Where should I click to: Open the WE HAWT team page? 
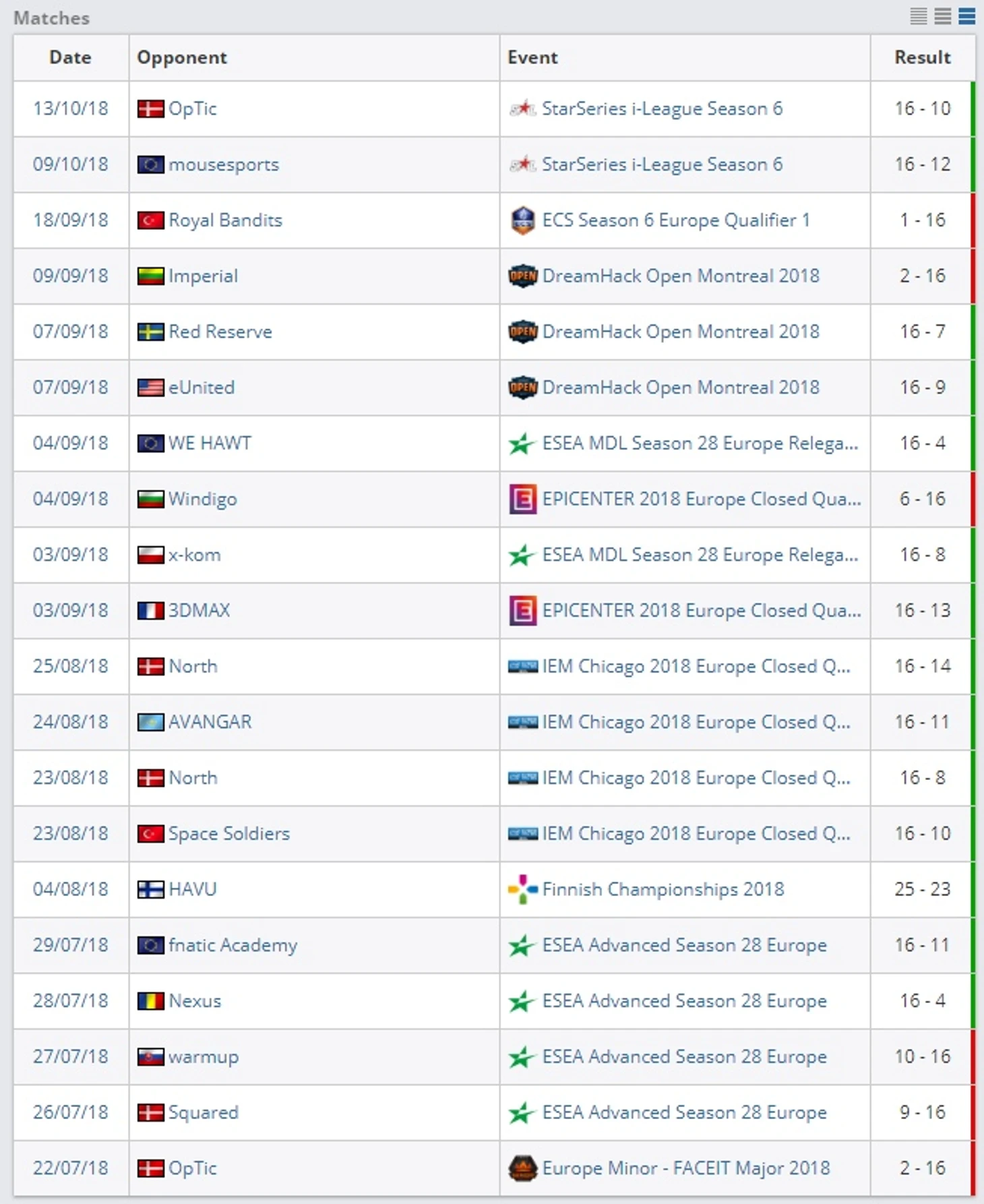point(210,444)
